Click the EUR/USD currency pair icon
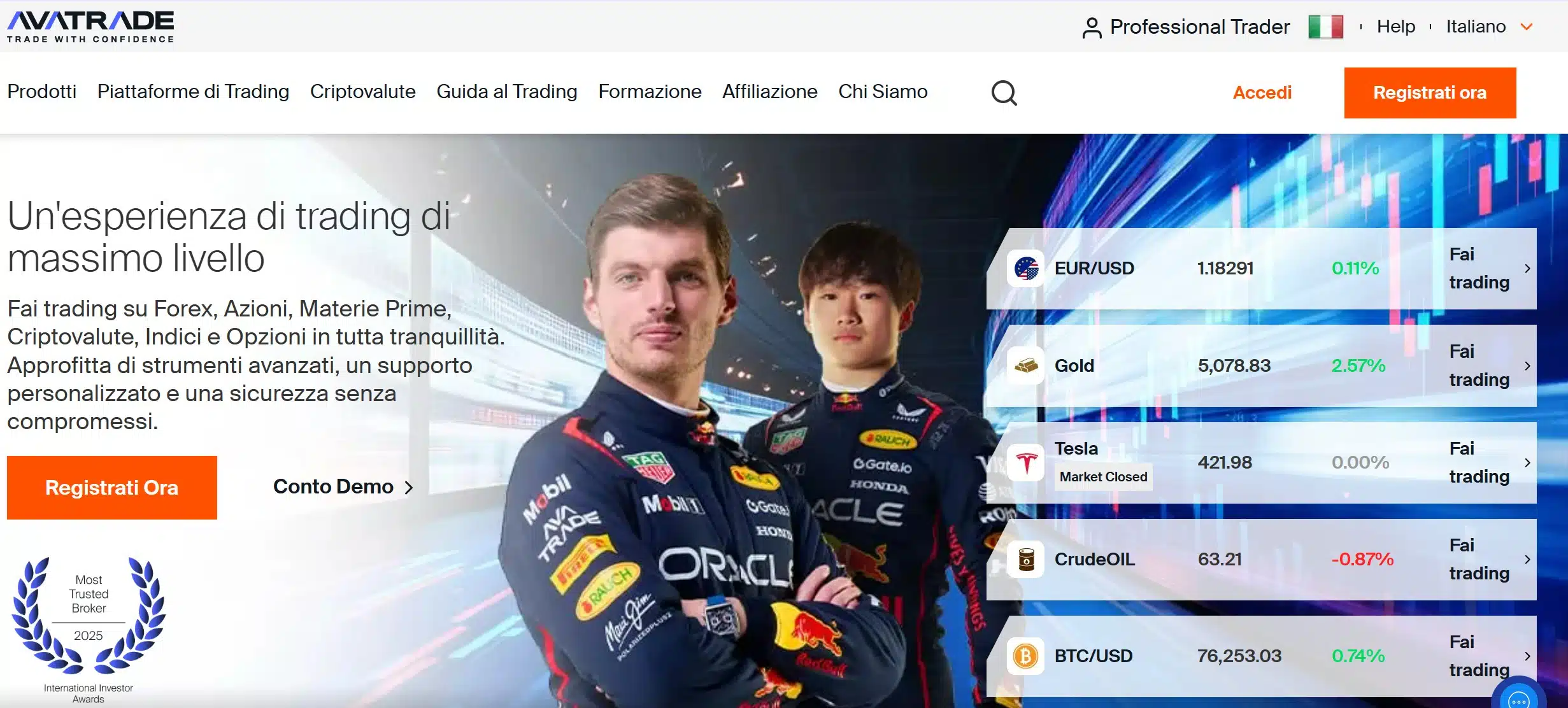The image size is (1568, 708). click(x=1026, y=269)
